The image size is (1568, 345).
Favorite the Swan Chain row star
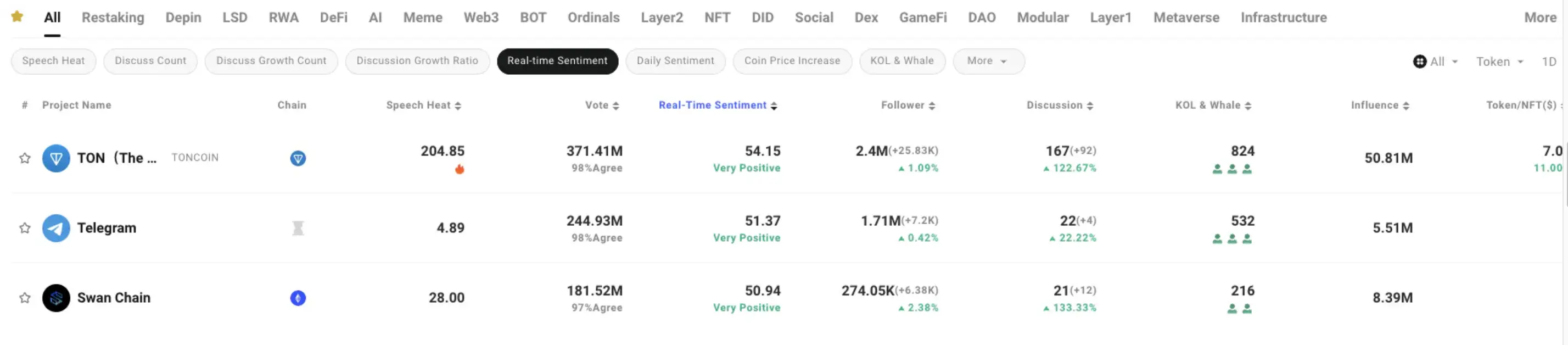(25, 298)
